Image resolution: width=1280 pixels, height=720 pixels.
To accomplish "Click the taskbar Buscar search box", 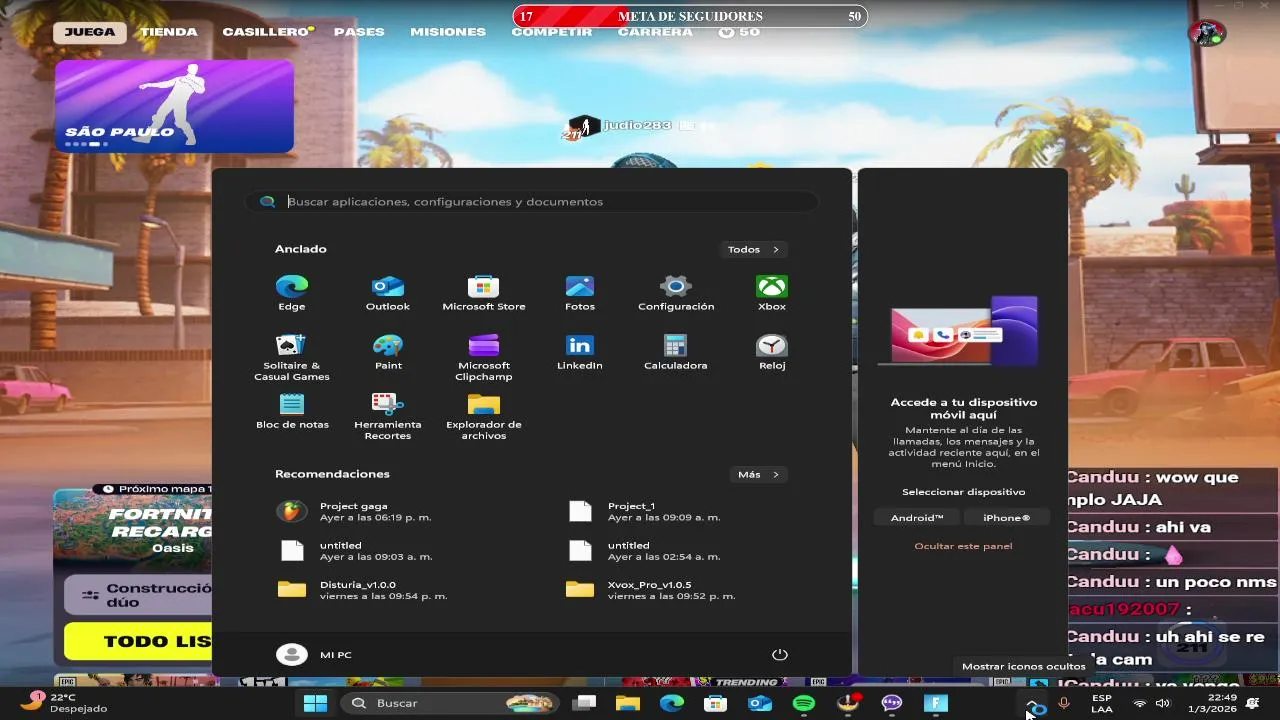I will [x=450, y=703].
